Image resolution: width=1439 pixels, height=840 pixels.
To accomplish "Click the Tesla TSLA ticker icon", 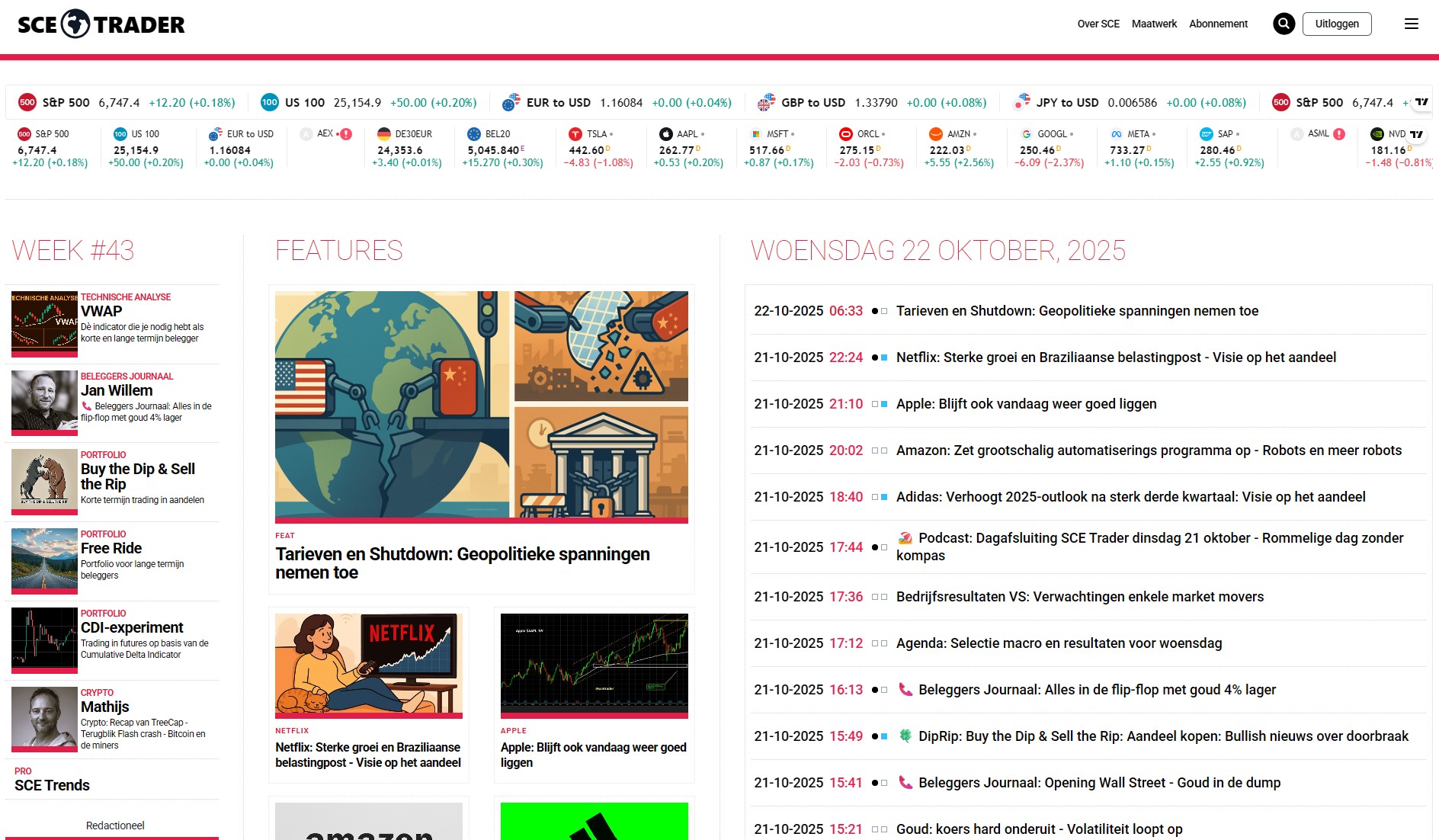I will (575, 134).
